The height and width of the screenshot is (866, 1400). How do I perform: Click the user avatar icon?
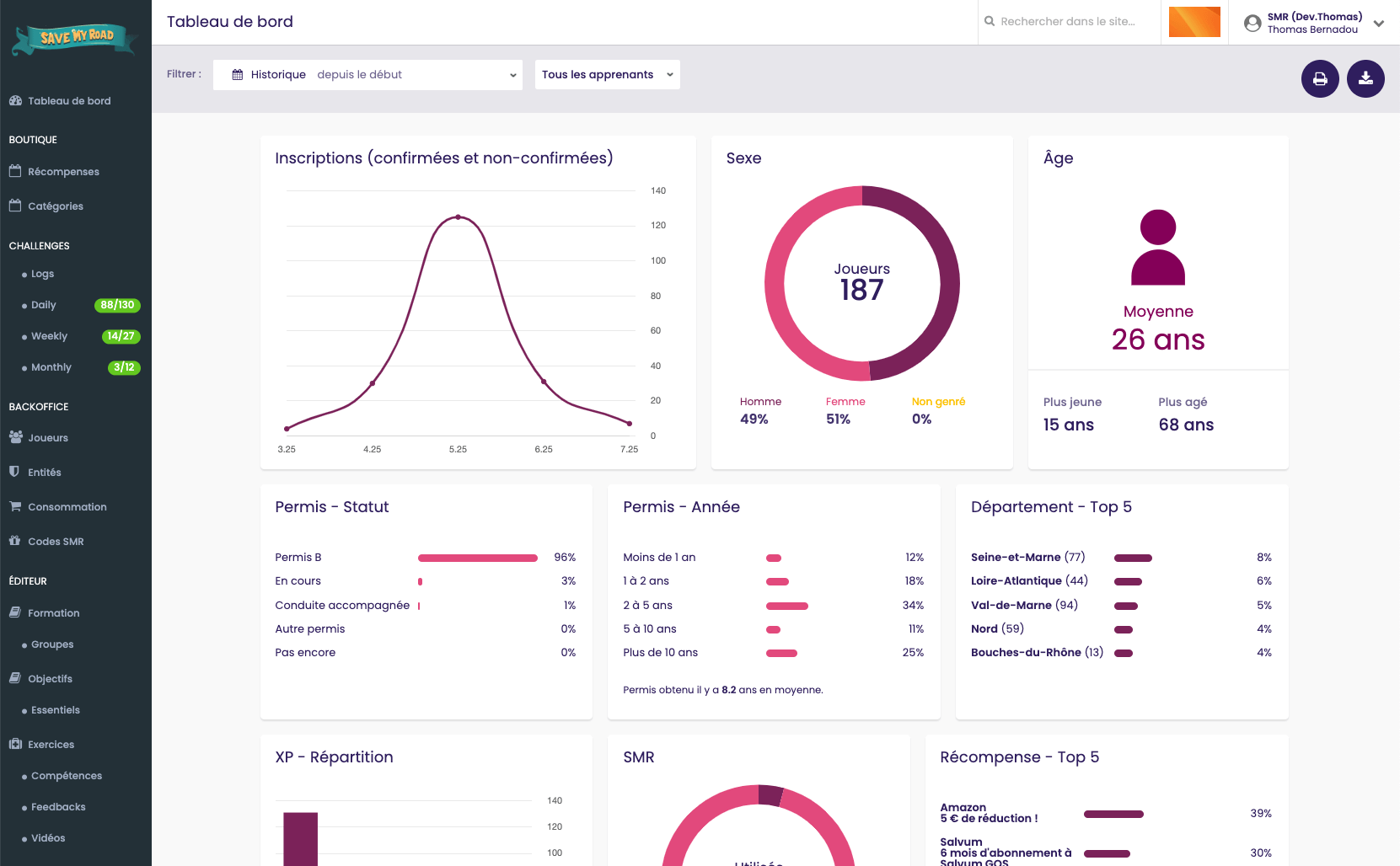pos(1252,24)
